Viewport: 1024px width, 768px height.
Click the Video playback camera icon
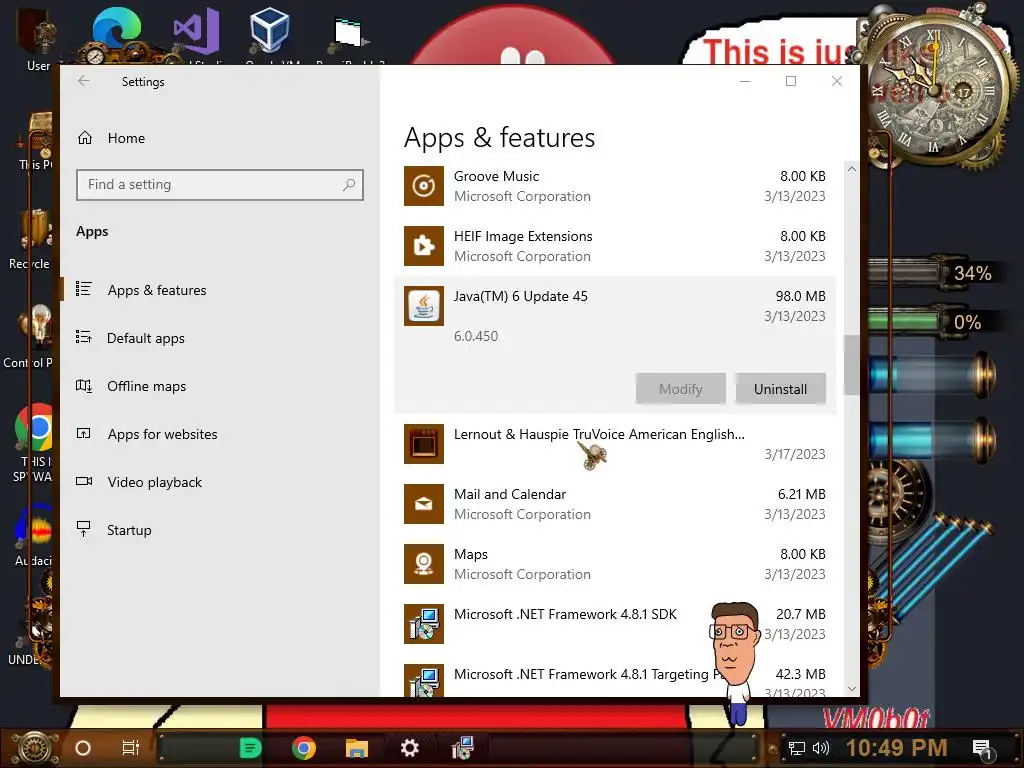[x=84, y=481]
